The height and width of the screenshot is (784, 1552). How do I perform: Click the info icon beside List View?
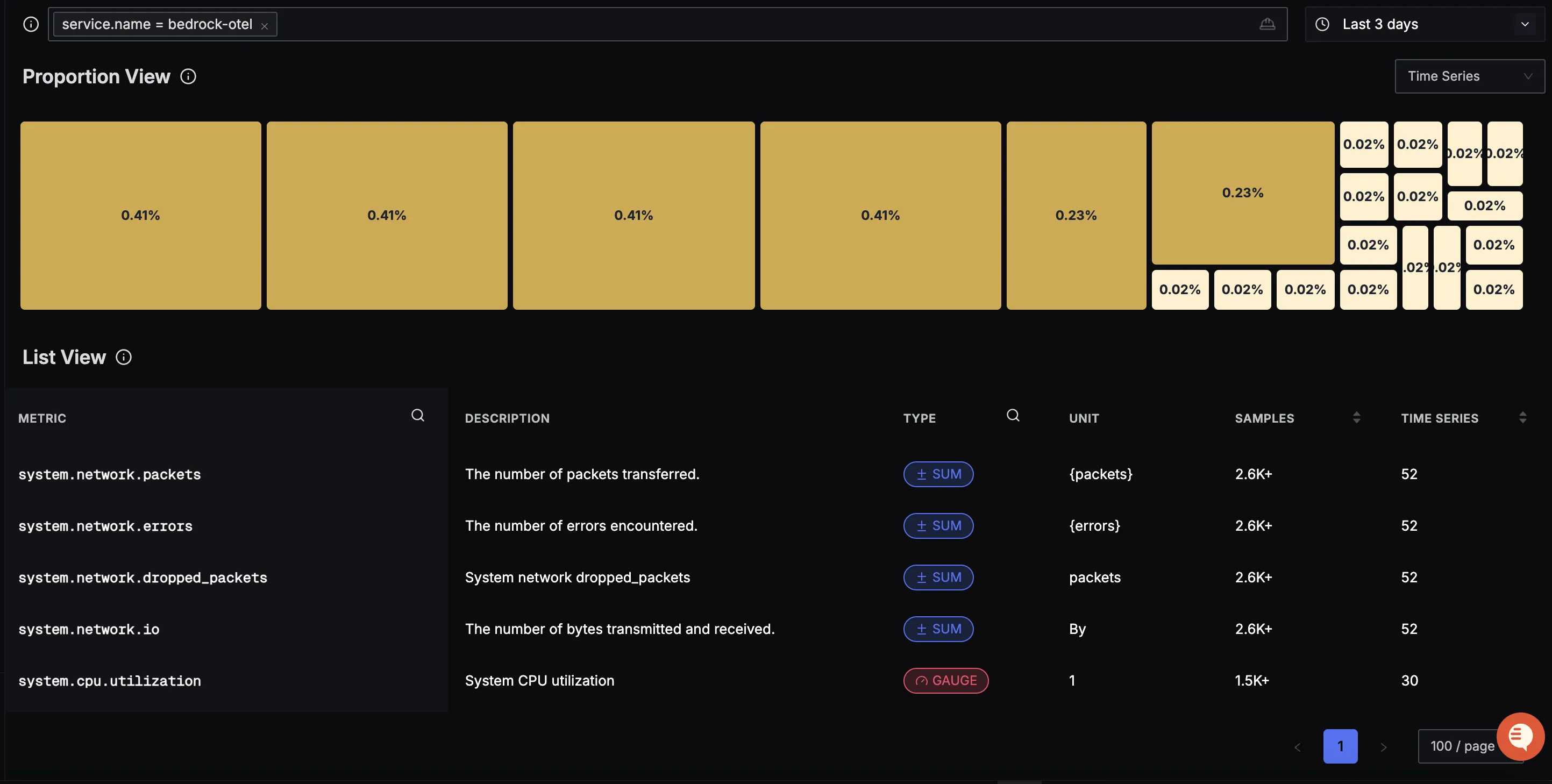click(124, 358)
